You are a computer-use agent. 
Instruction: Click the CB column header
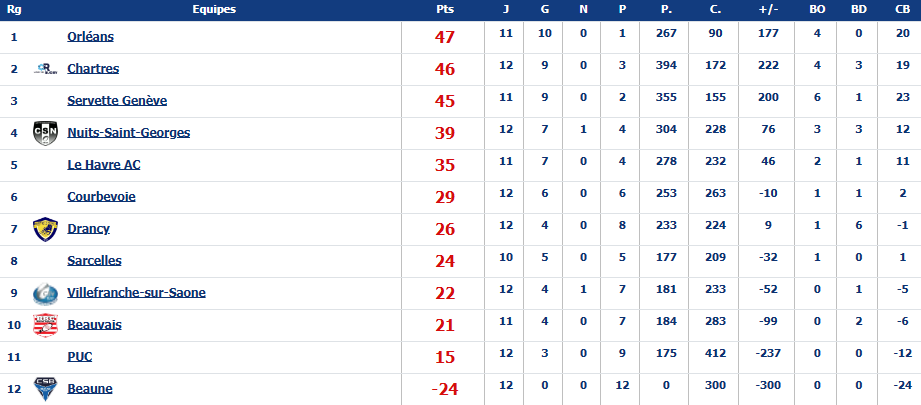pyautogui.click(x=902, y=9)
